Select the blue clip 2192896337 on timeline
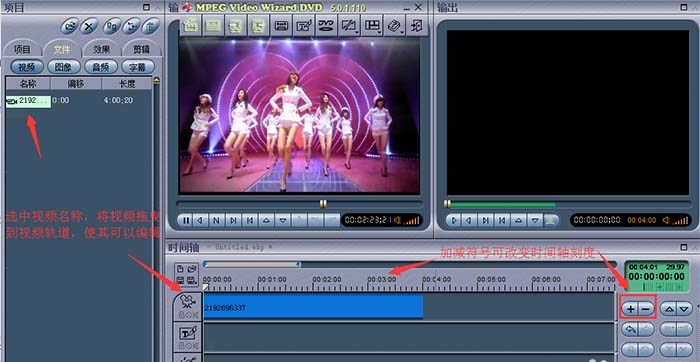The width and height of the screenshot is (700, 362). 313,306
